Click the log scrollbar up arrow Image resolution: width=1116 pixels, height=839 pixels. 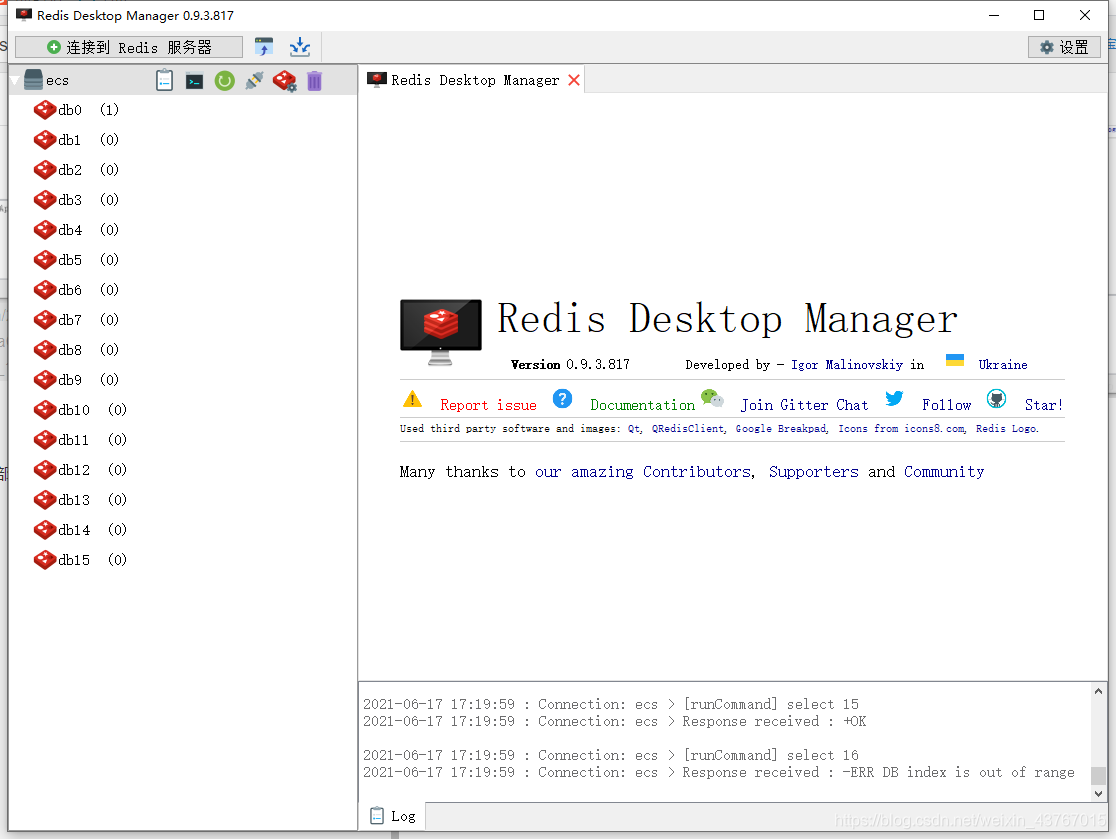pos(1098,691)
